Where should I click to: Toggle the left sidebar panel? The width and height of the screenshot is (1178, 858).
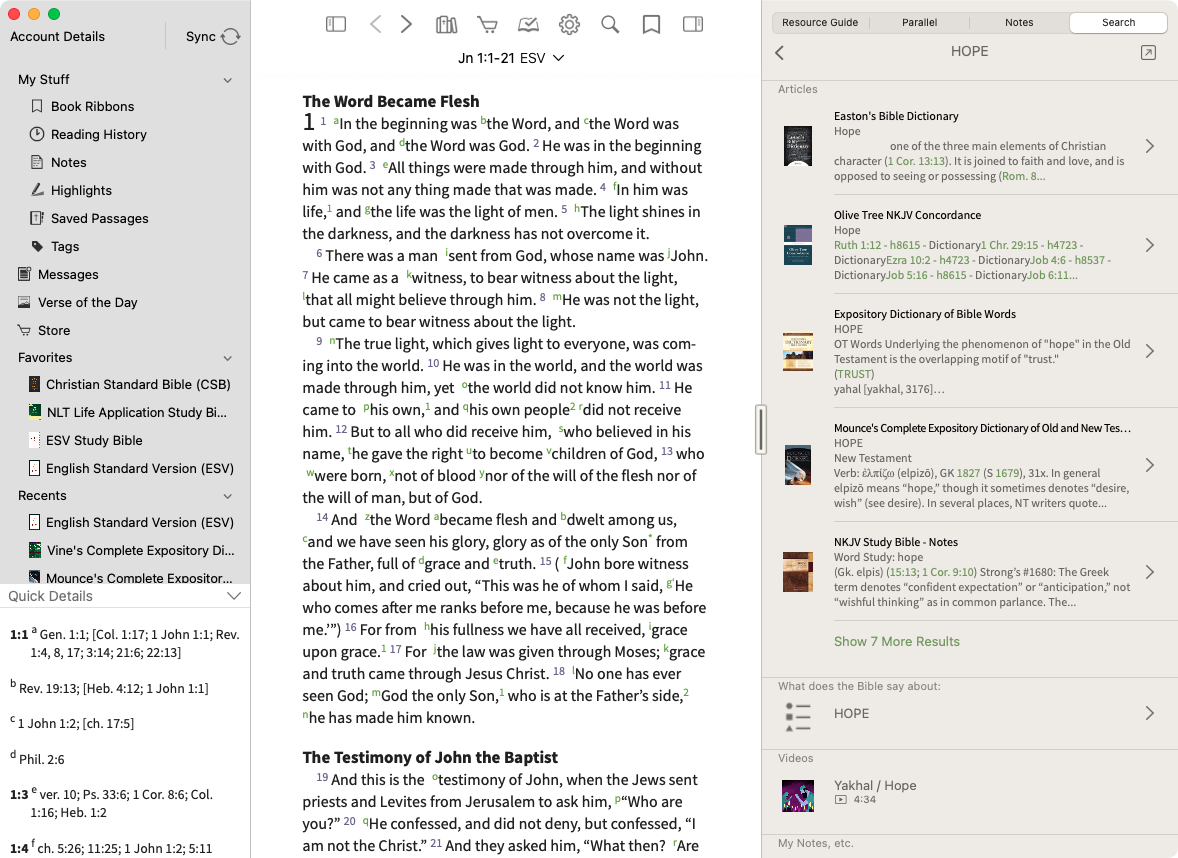tap(336, 25)
